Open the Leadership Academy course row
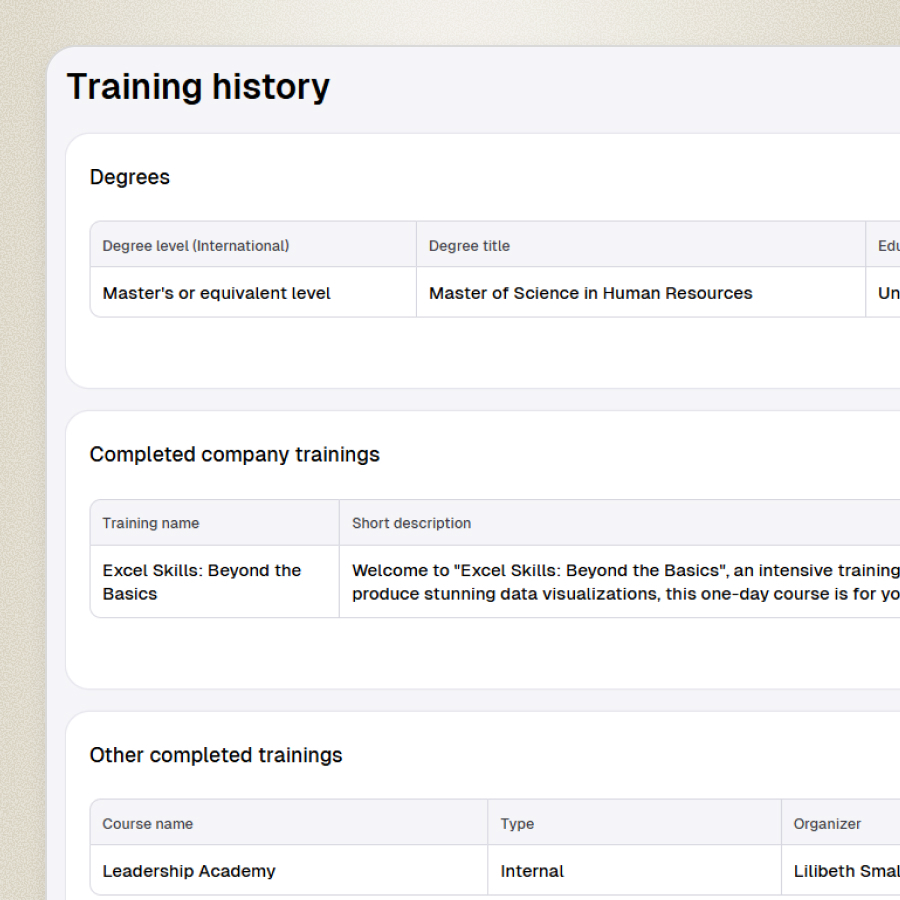Viewport: 900px width, 900px height. (x=189, y=871)
